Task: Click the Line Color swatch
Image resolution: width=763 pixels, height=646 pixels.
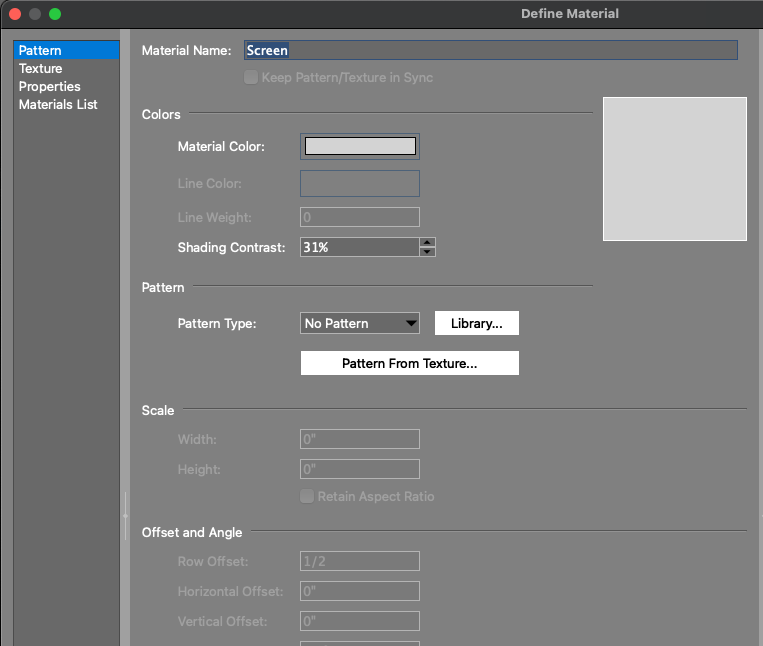Action: tap(360, 183)
